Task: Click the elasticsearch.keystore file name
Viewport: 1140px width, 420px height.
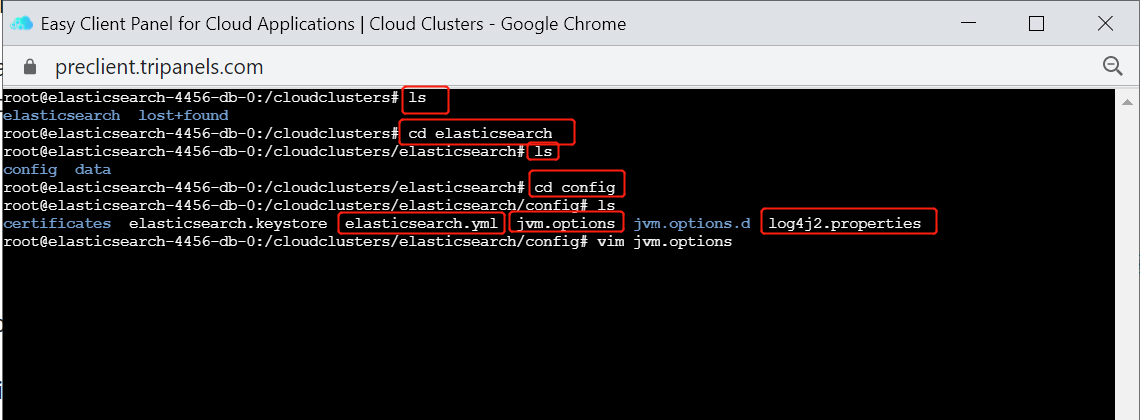Action: [x=228, y=223]
